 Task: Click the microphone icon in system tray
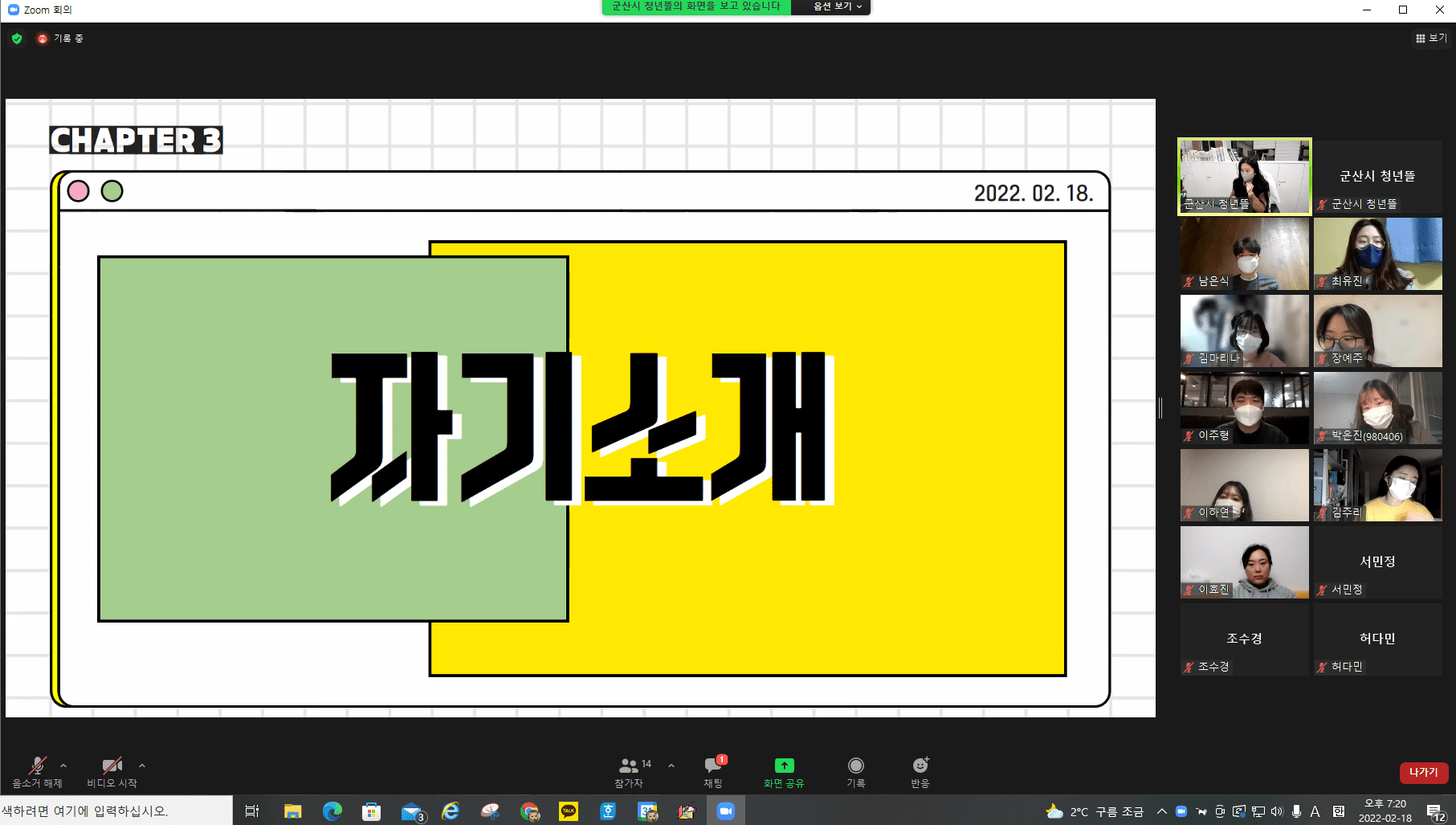pyautogui.click(x=1296, y=811)
